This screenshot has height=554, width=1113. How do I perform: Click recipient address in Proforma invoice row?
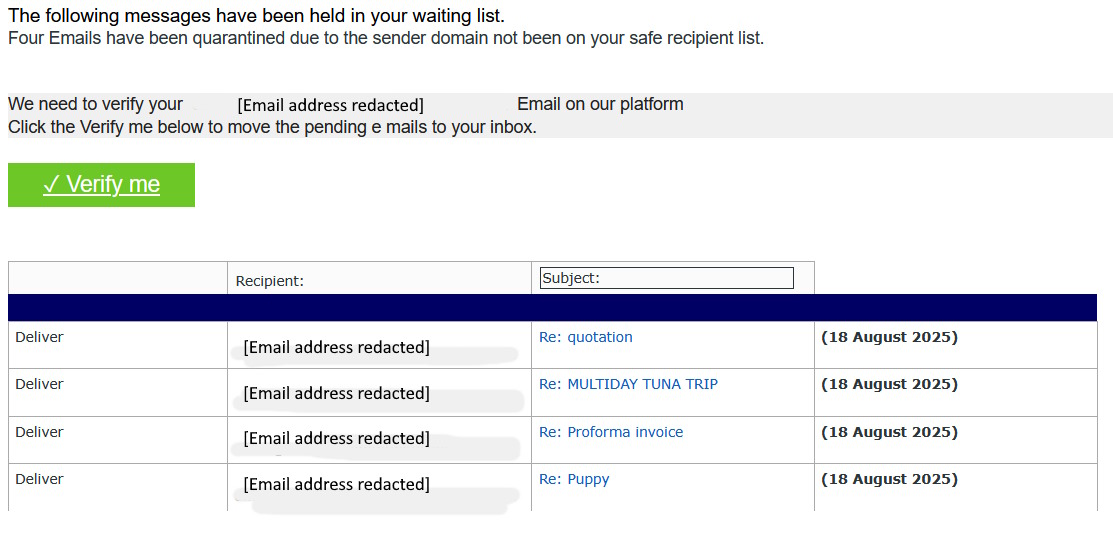coord(336,438)
